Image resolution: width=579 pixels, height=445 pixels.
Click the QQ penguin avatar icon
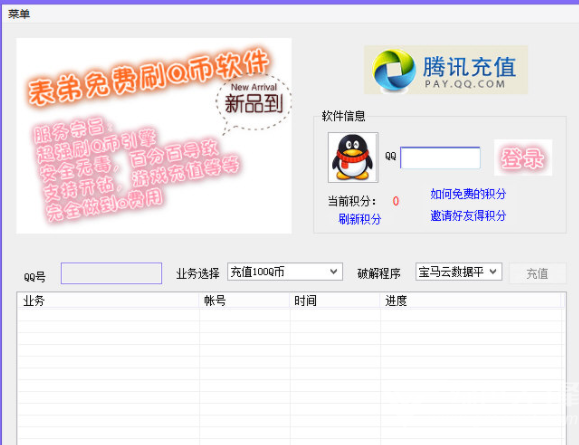coord(353,157)
